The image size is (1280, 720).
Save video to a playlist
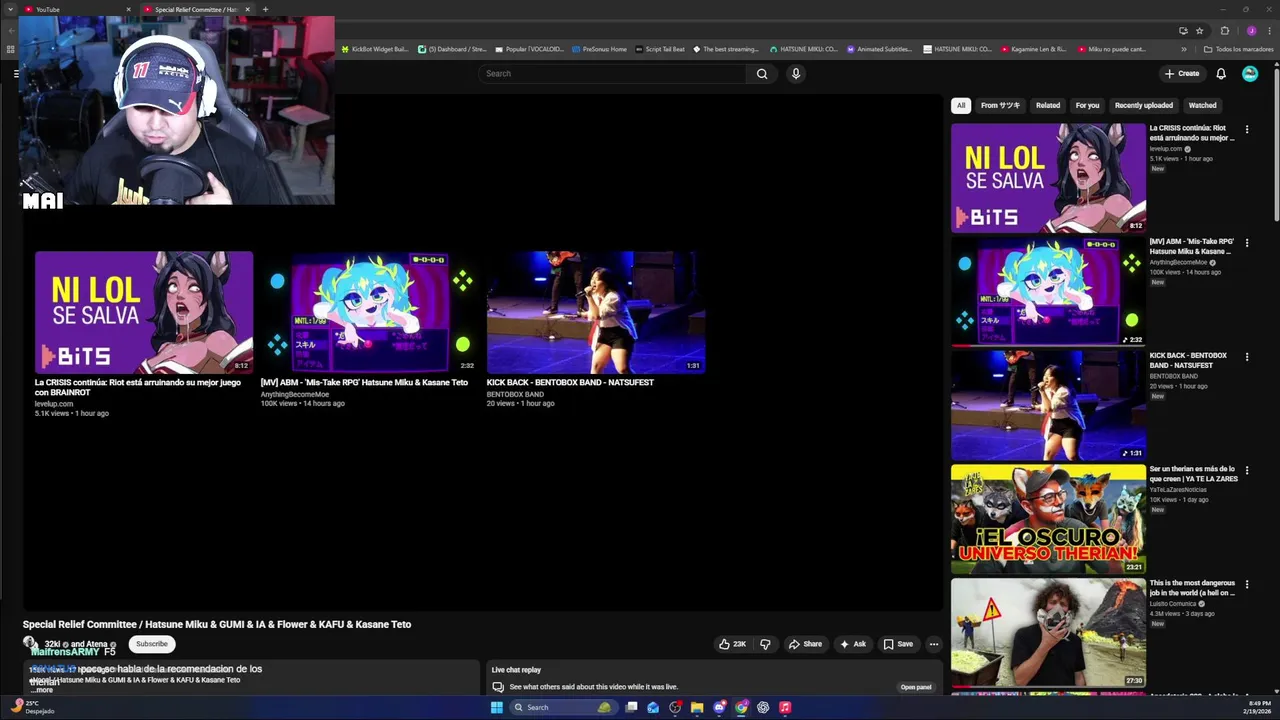tap(898, 644)
